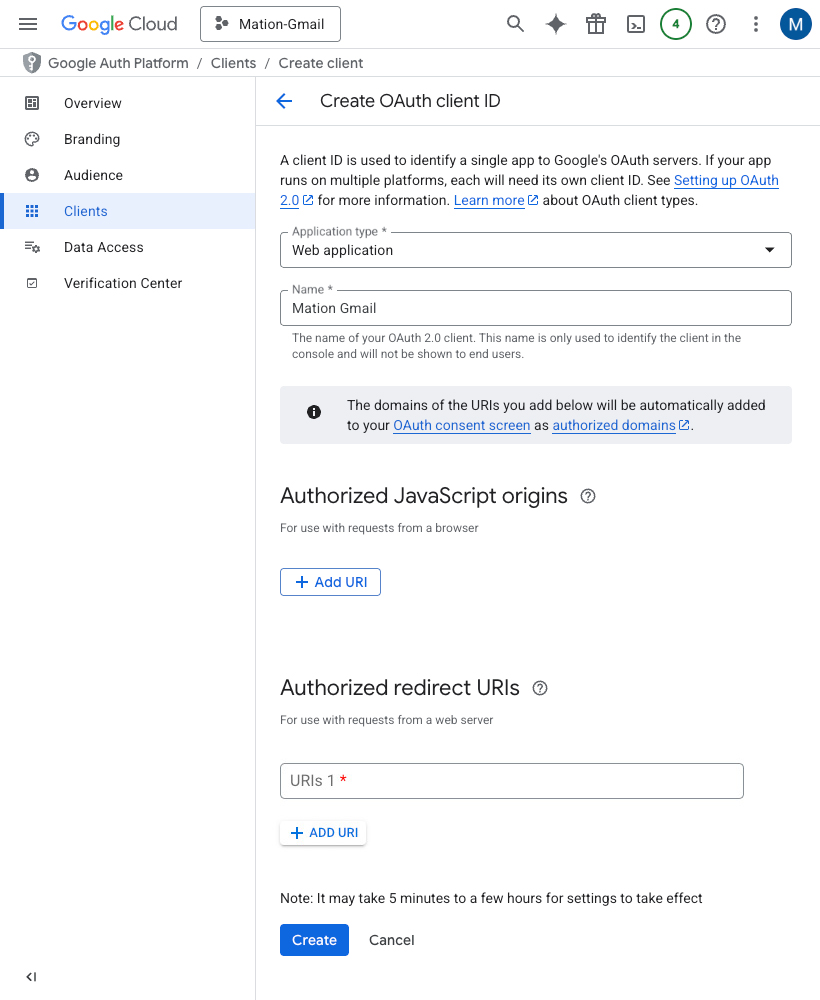
Task: Go back using the blue arrow
Action: (284, 101)
